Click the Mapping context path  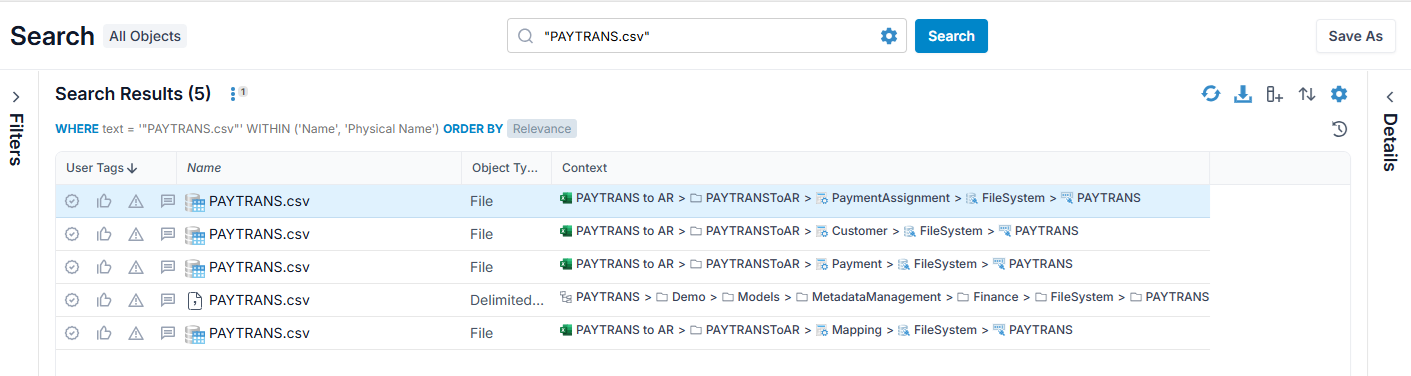coord(816,330)
